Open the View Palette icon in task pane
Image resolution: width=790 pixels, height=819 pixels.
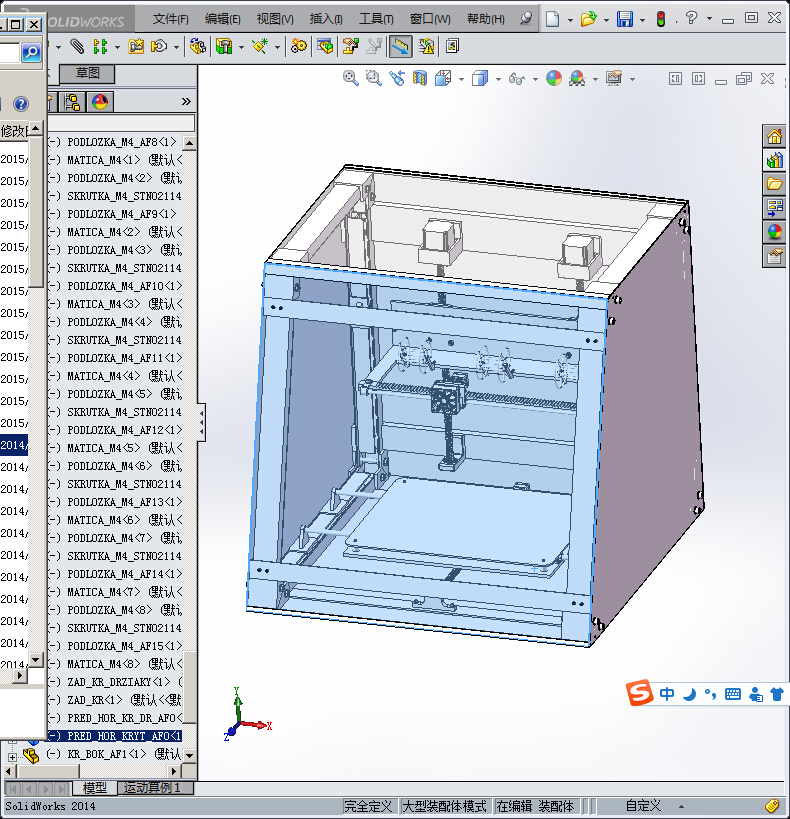click(x=774, y=208)
